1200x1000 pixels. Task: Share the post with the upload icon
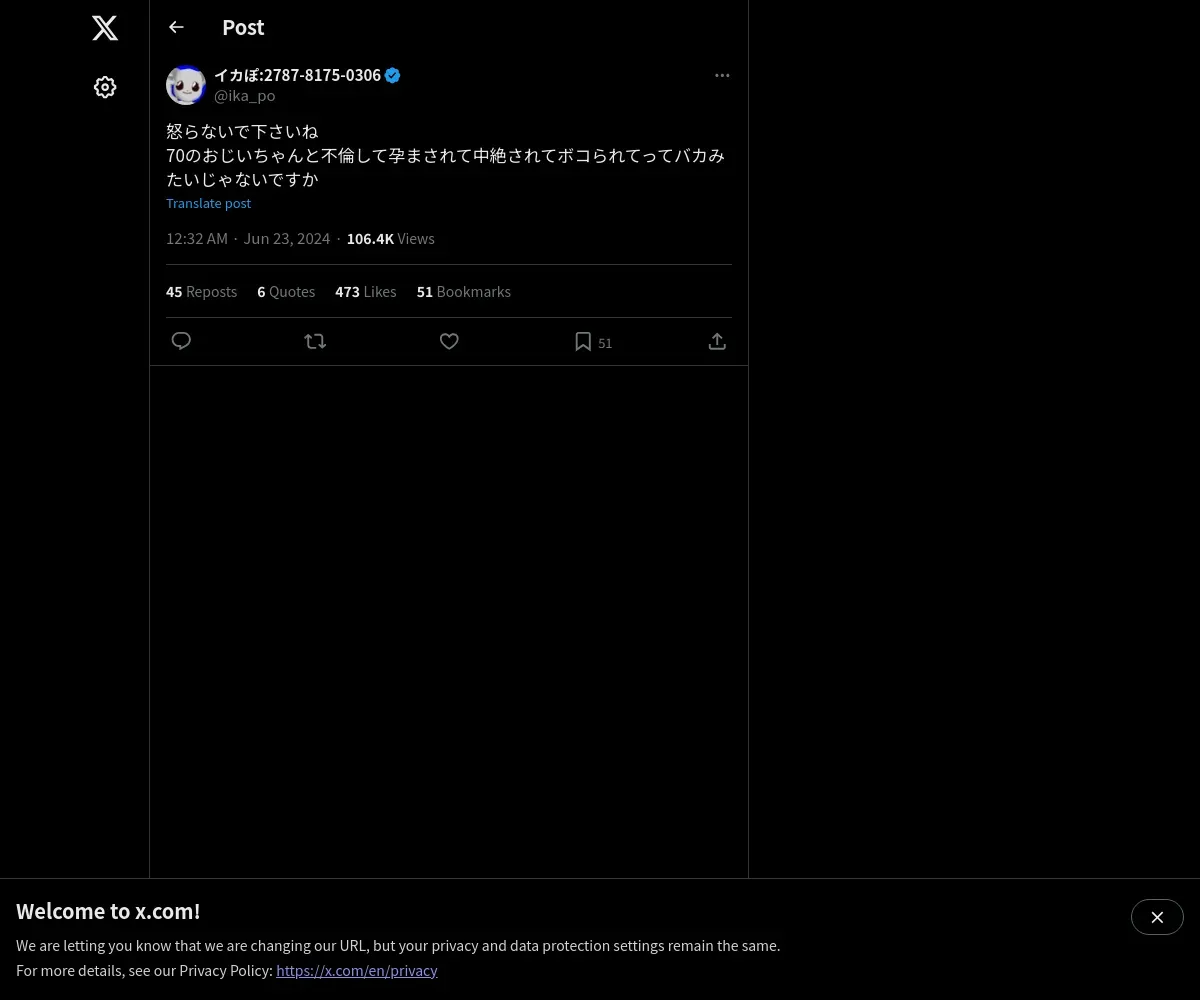pyautogui.click(x=717, y=341)
